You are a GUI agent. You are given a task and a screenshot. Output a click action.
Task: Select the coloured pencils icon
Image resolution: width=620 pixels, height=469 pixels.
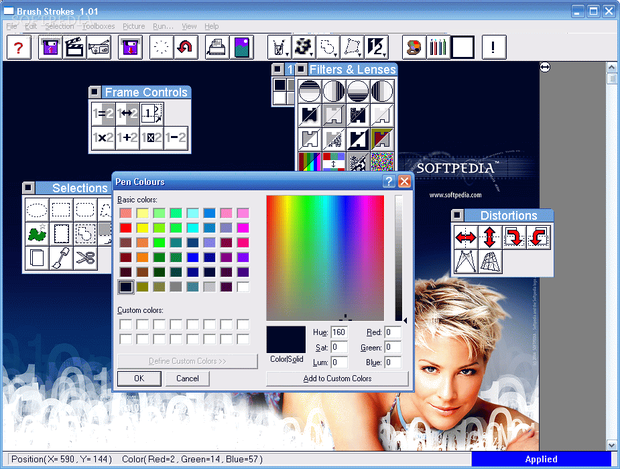click(438, 47)
